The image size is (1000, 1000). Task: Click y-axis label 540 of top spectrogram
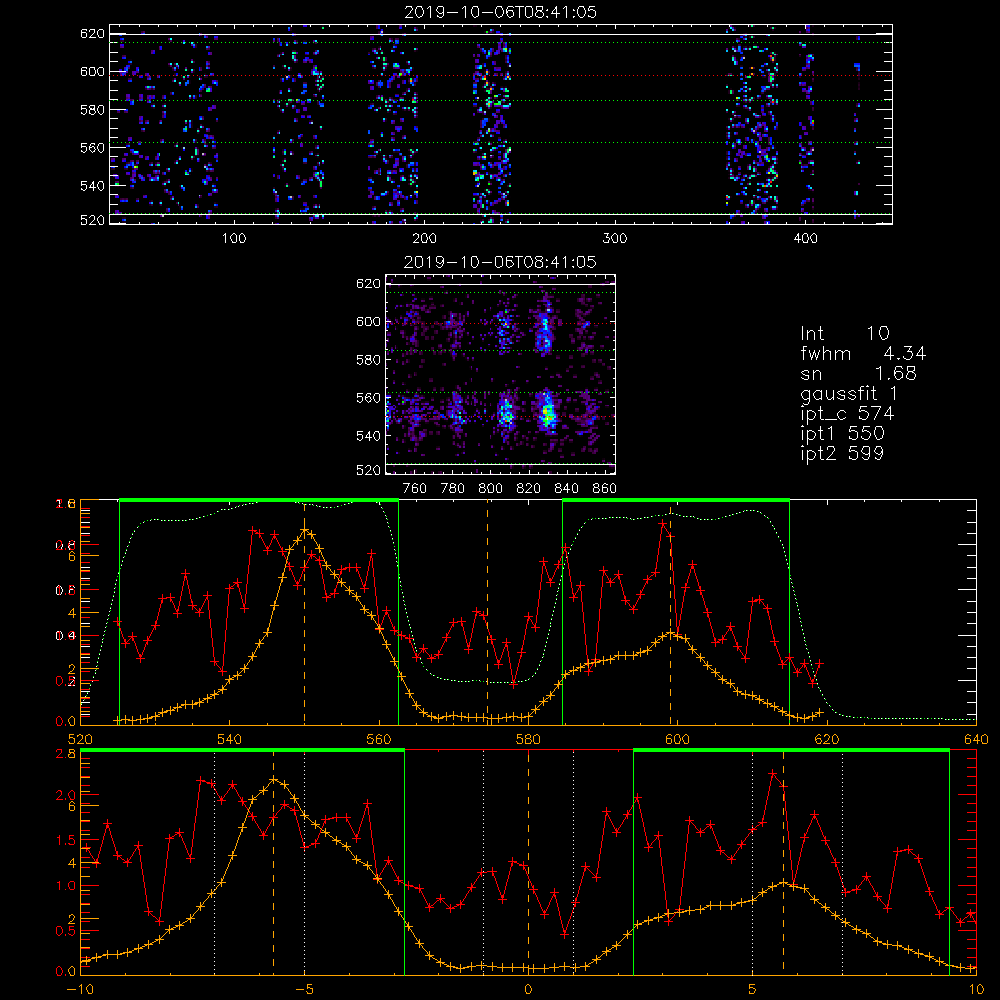click(92, 186)
